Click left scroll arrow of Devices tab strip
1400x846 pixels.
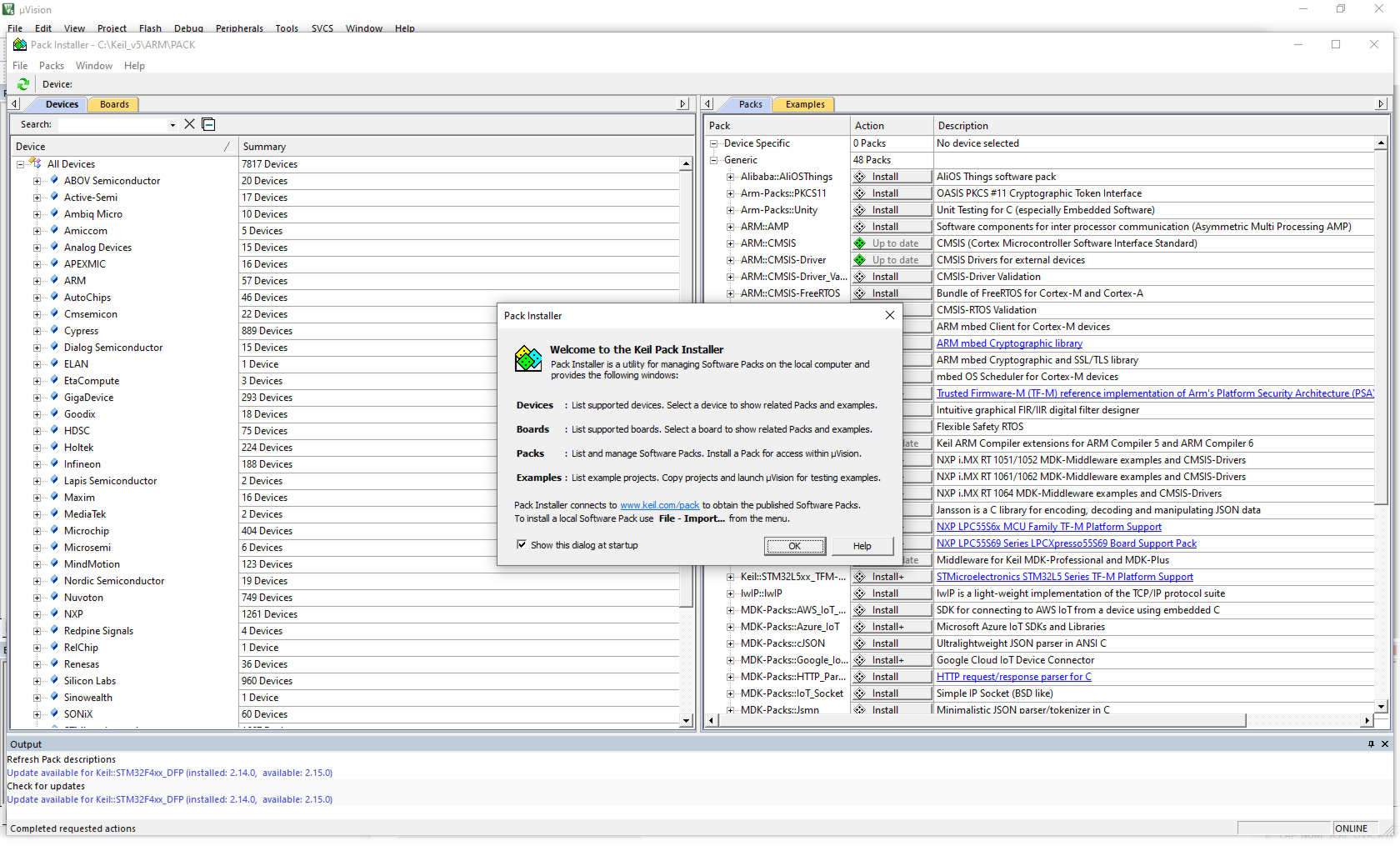coord(14,104)
